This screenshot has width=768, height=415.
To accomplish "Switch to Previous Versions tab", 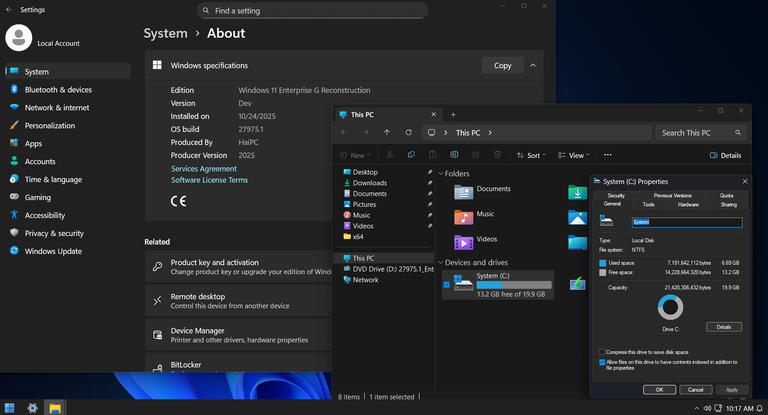I will [x=672, y=195].
